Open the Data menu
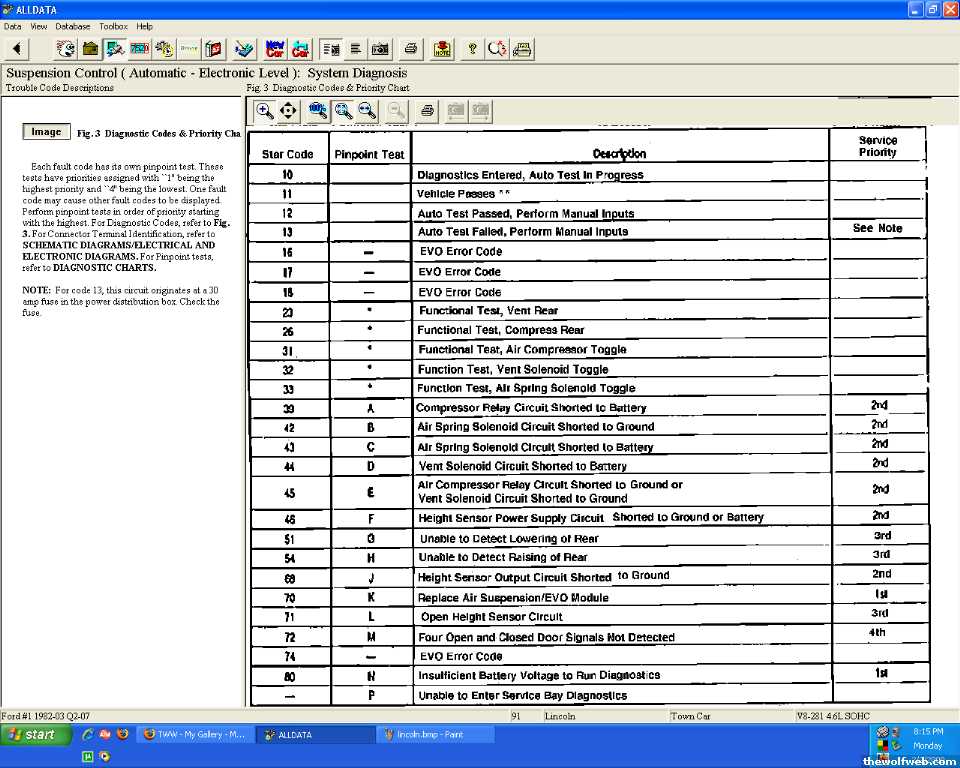 click(x=12, y=26)
